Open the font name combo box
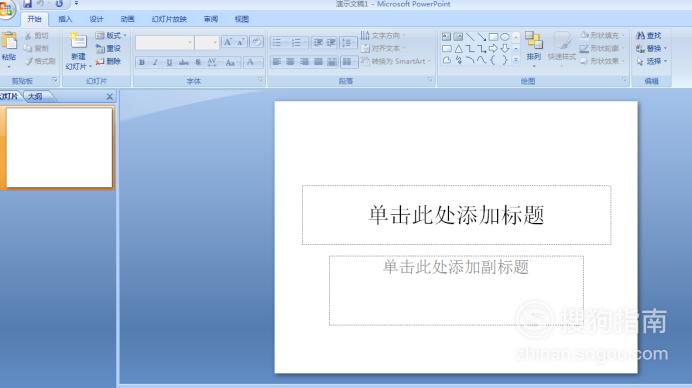Image resolution: width=692 pixels, height=388 pixels. [164, 42]
